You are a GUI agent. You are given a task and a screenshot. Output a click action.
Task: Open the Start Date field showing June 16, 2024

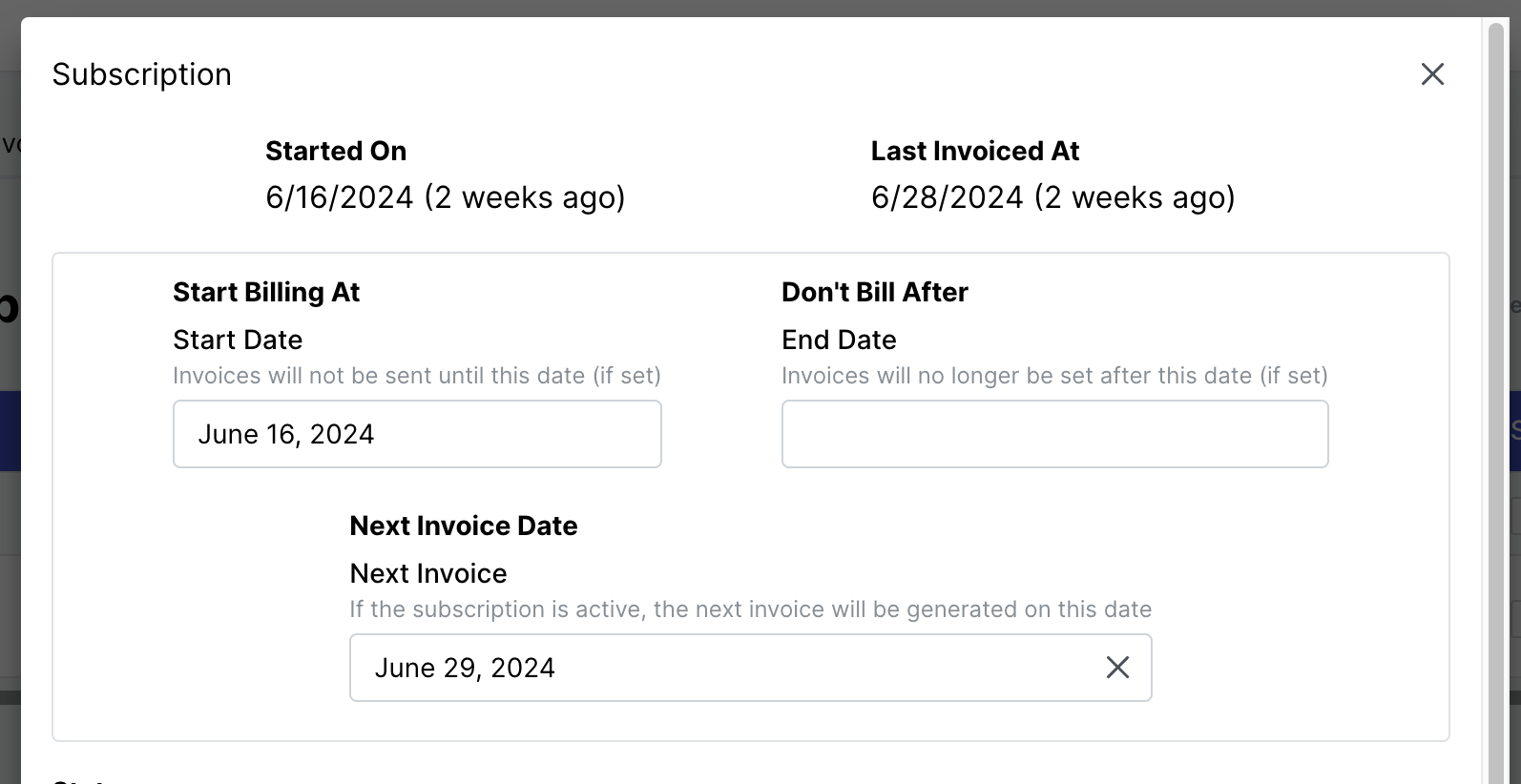(417, 434)
